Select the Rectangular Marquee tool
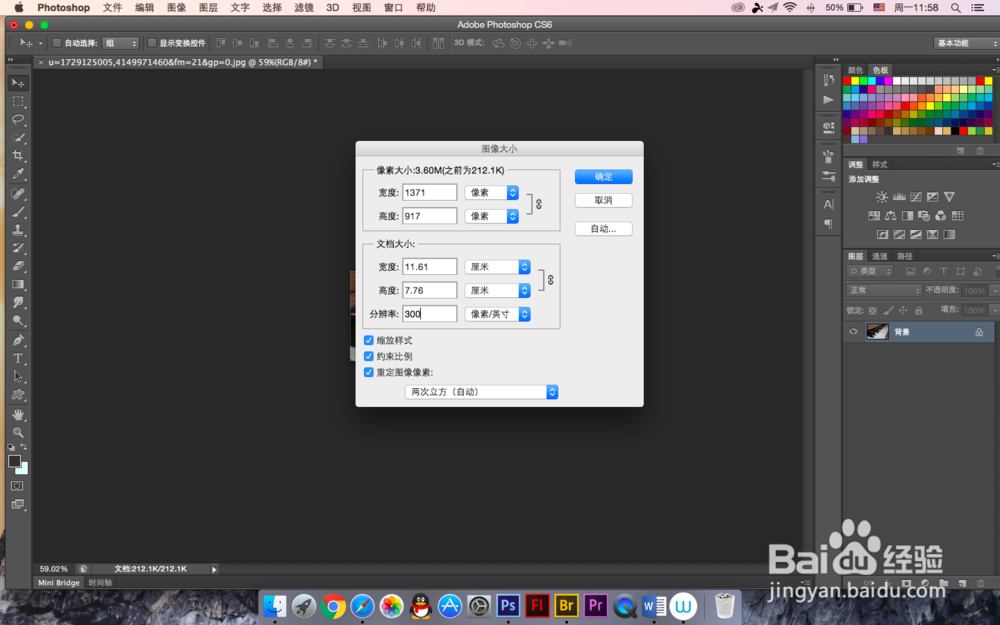Screen dimensions: 1000x625 click(18, 101)
